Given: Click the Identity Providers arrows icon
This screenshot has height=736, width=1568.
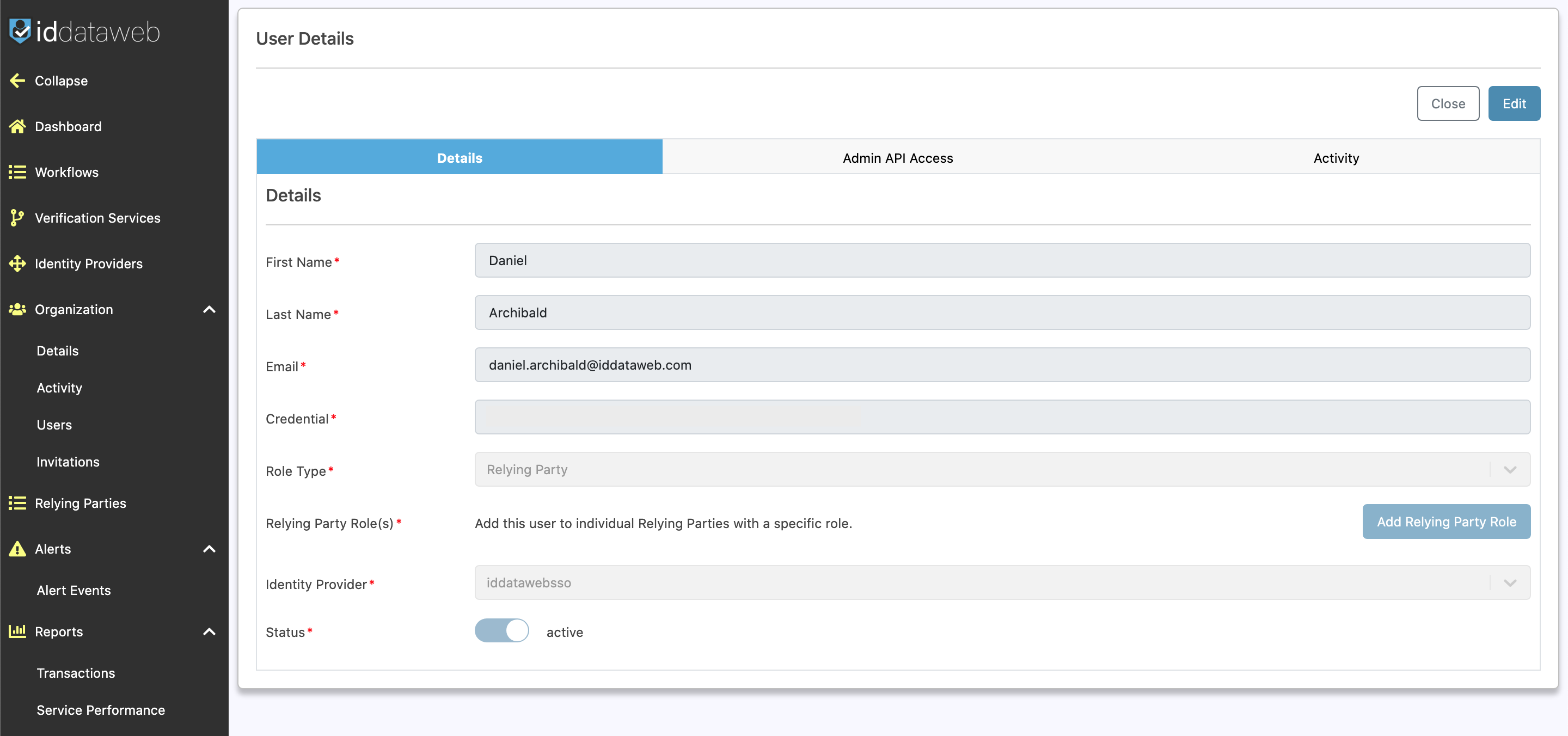Looking at the screenshot, I should (x=17, y=263).
